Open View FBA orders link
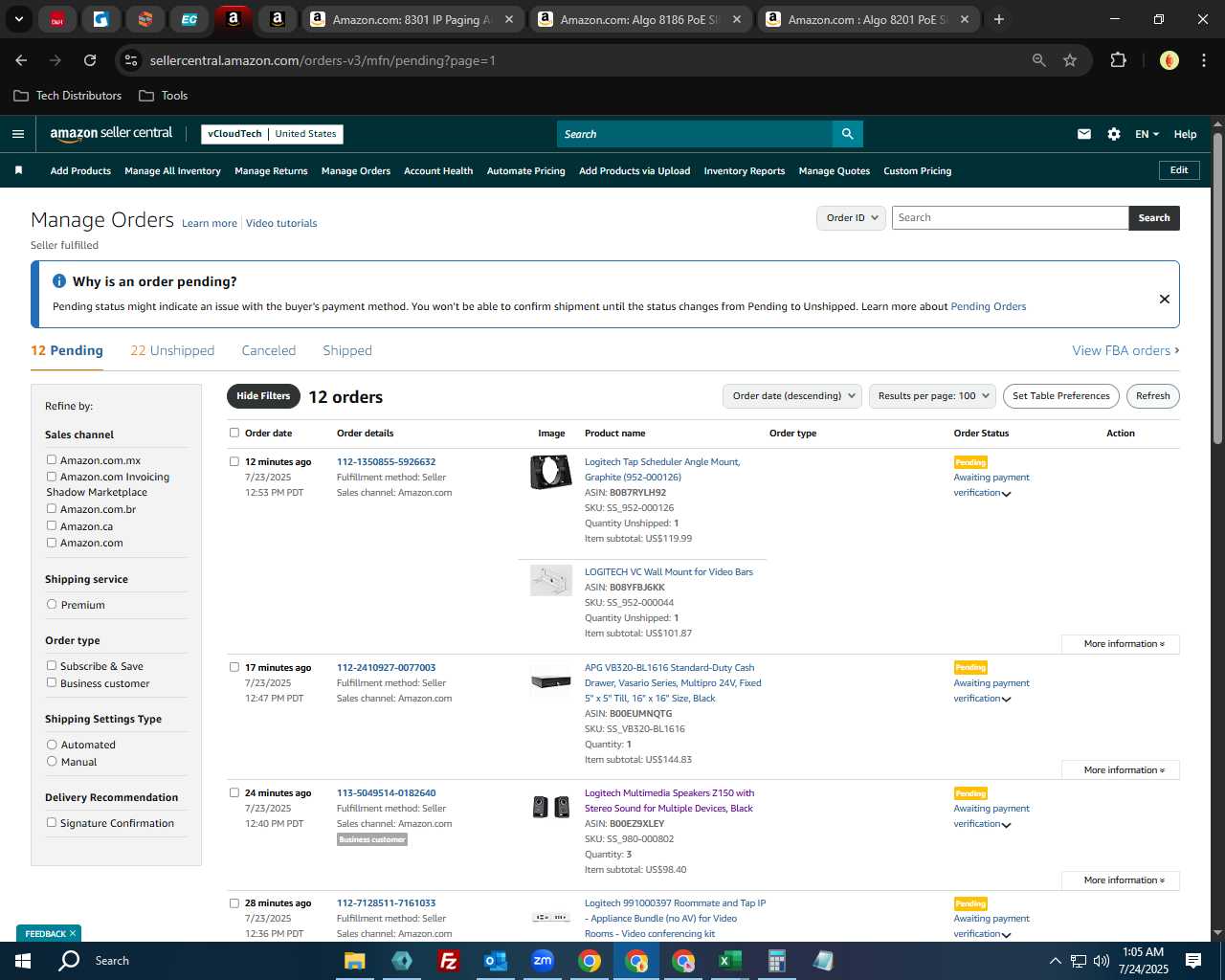Viewport: 1225px width, 980px height. pyautogui.click(x=1125, y=350)
